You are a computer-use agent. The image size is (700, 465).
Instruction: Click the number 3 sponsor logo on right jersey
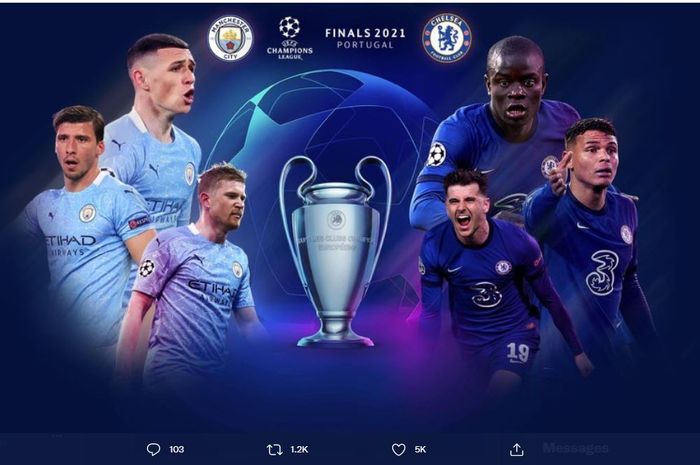[x=600, y=273]
